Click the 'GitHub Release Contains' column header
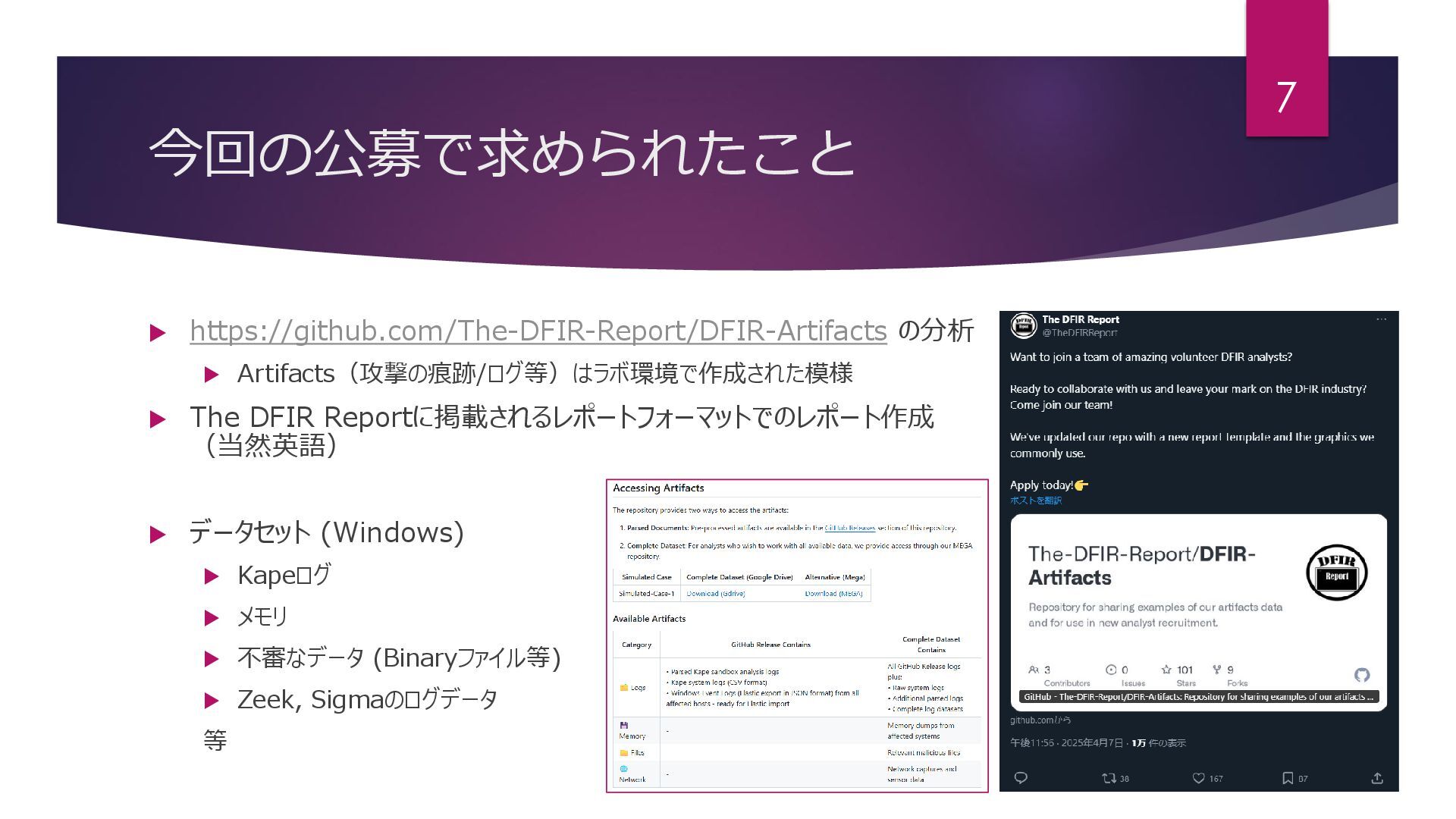The height and width of the screenshot is (819, 1456). tap(770, 645)
